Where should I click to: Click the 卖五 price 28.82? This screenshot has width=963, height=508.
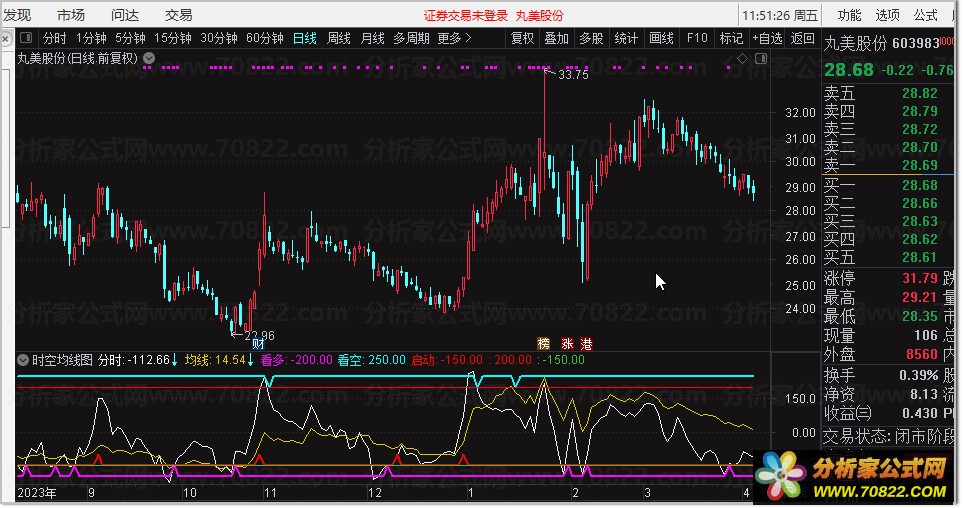tap(919, 93)
